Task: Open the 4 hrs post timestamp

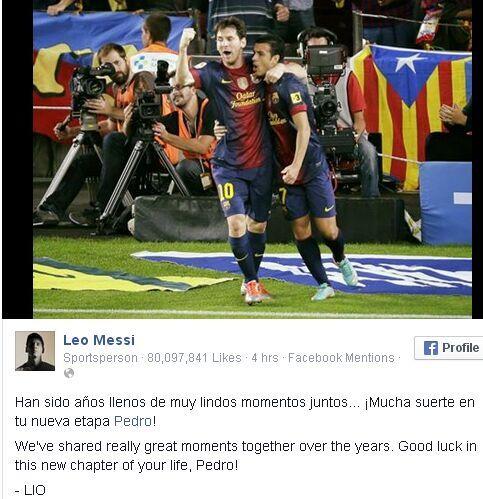Action: coord(265,358)
